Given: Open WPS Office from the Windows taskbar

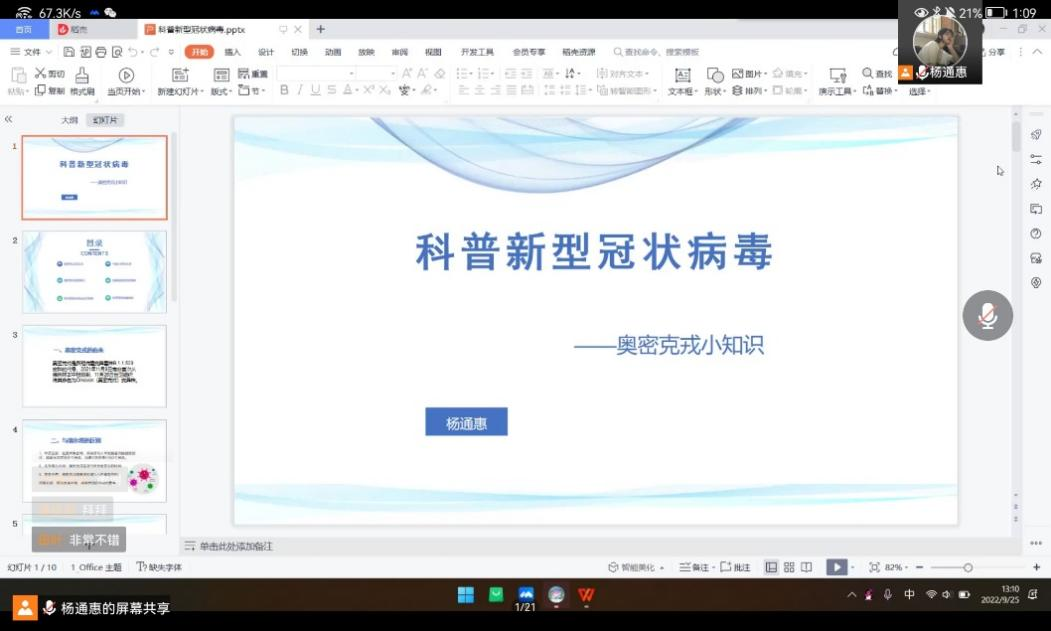Looking at the screenshot, I should pyautogui.click(x=586, y=595).
